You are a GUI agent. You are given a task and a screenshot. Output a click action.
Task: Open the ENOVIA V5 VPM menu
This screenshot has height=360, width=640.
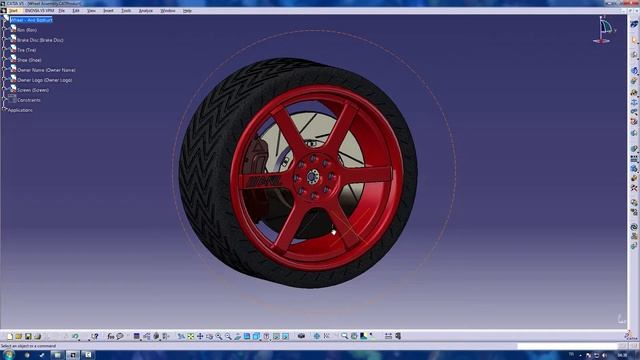[39, 11]
